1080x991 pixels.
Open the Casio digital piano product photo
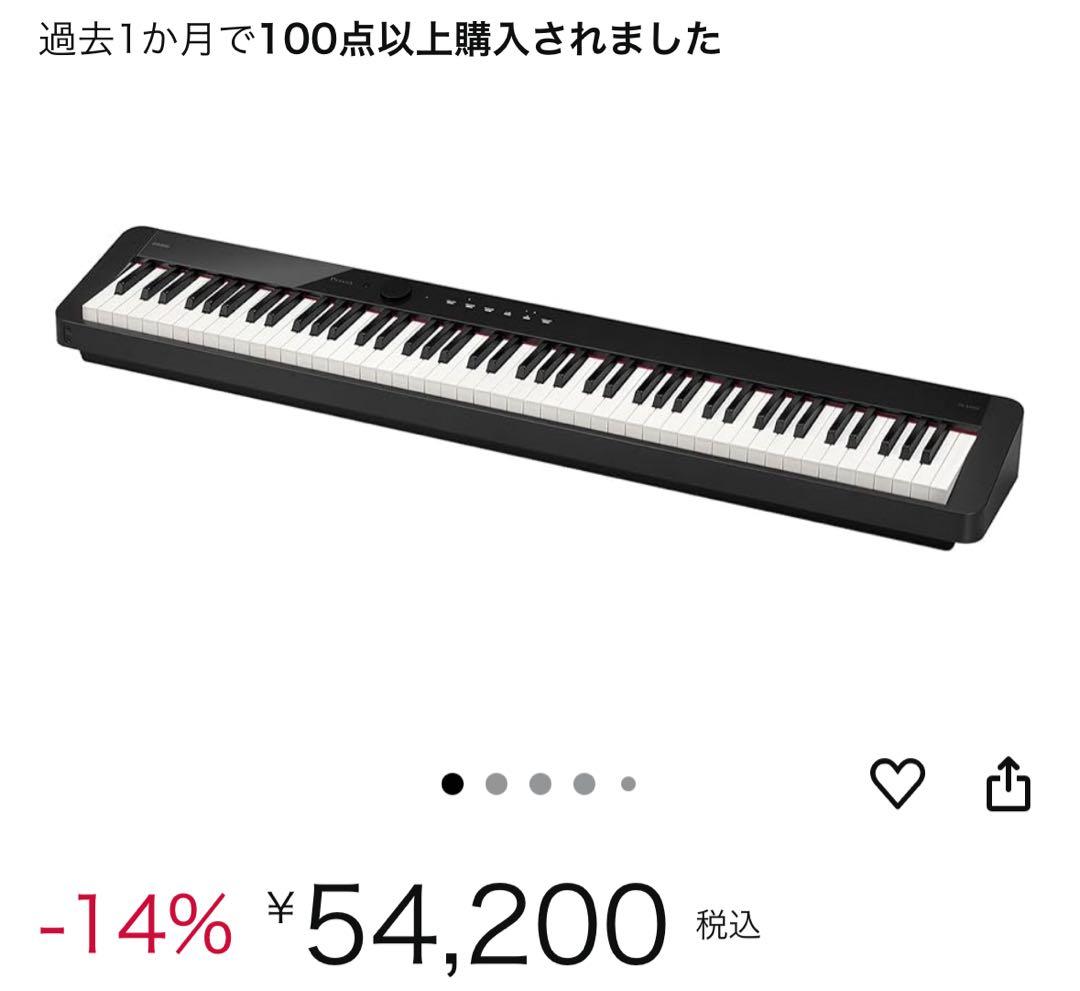point(539,388)
